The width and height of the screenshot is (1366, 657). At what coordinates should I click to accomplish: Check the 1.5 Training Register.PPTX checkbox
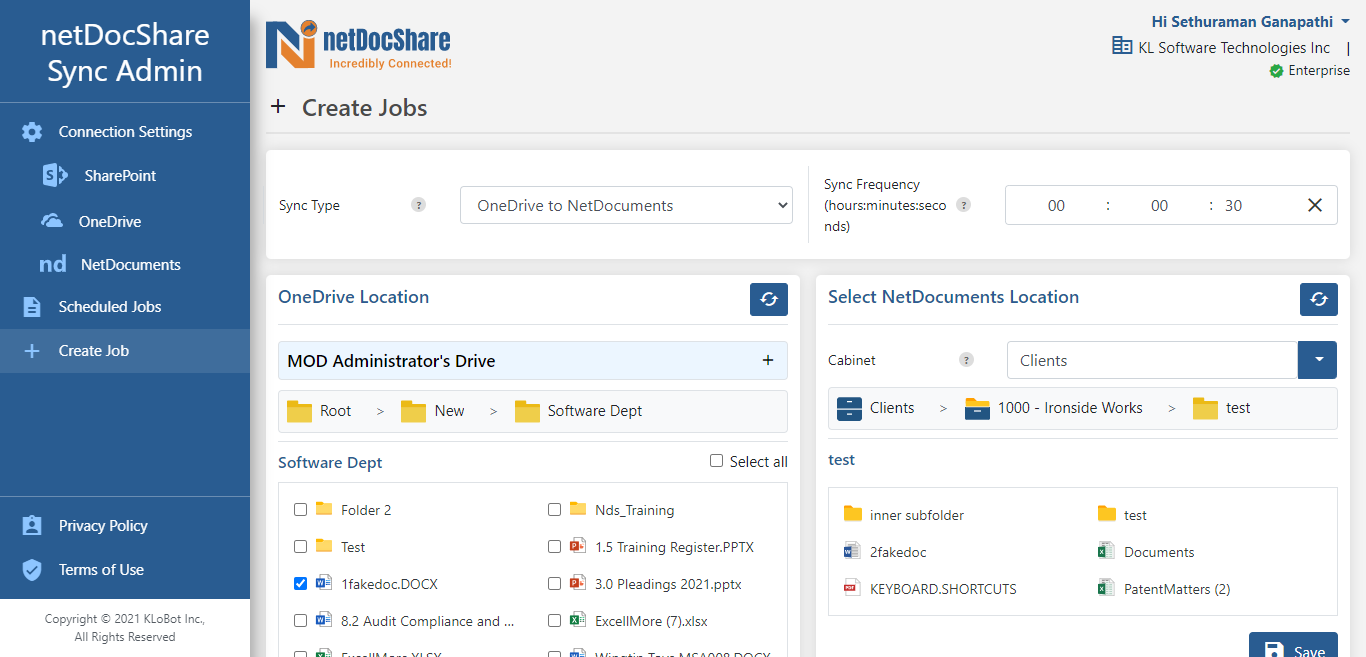pyautogui.click(x=554, y=547)
